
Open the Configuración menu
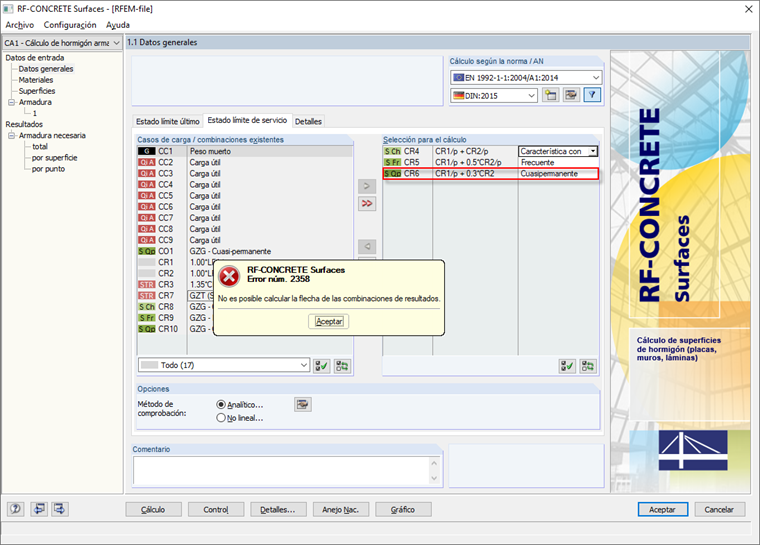(70, 25)
